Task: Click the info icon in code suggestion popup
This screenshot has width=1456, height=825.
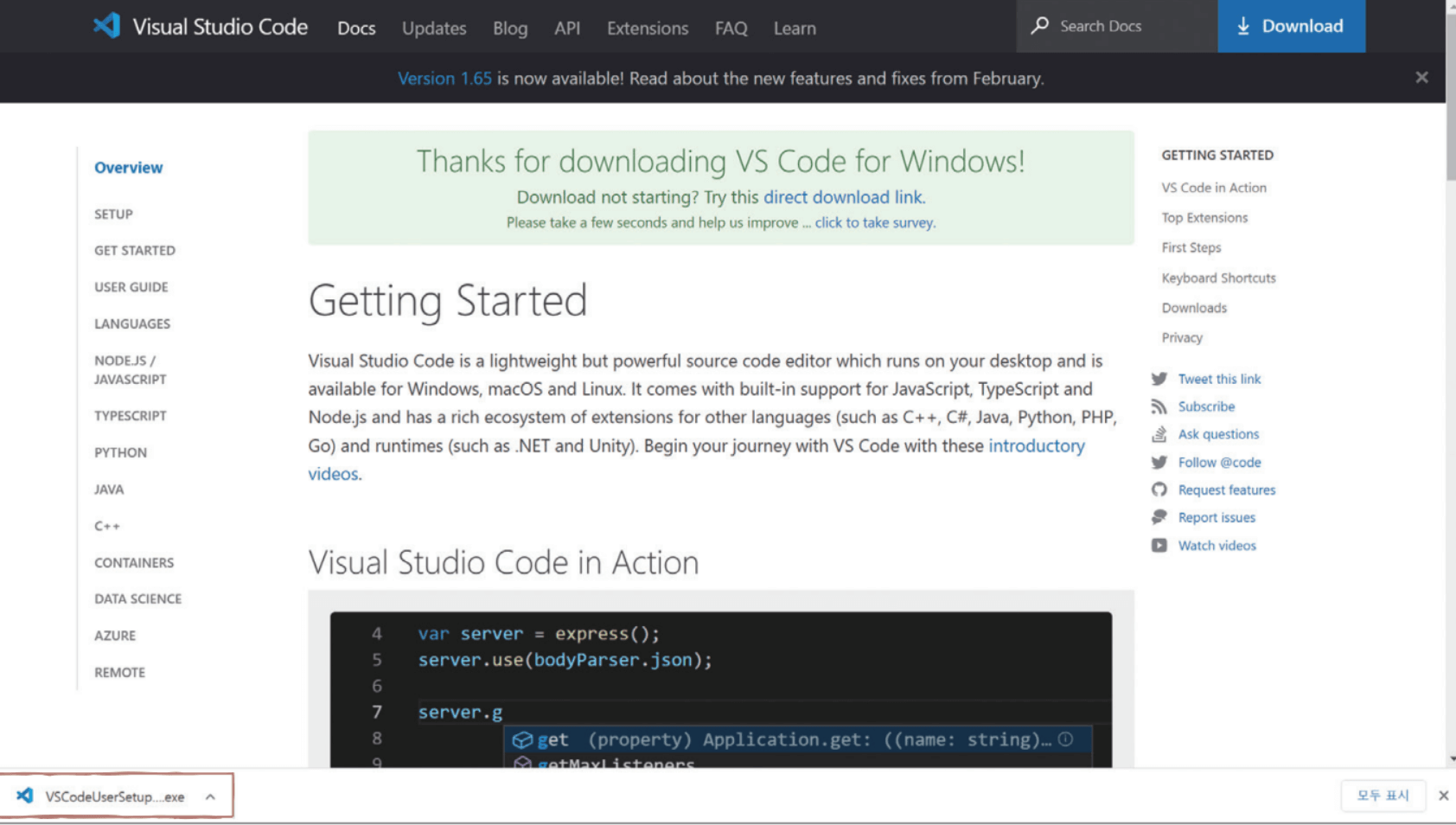Action: [x=1066, y=739]
